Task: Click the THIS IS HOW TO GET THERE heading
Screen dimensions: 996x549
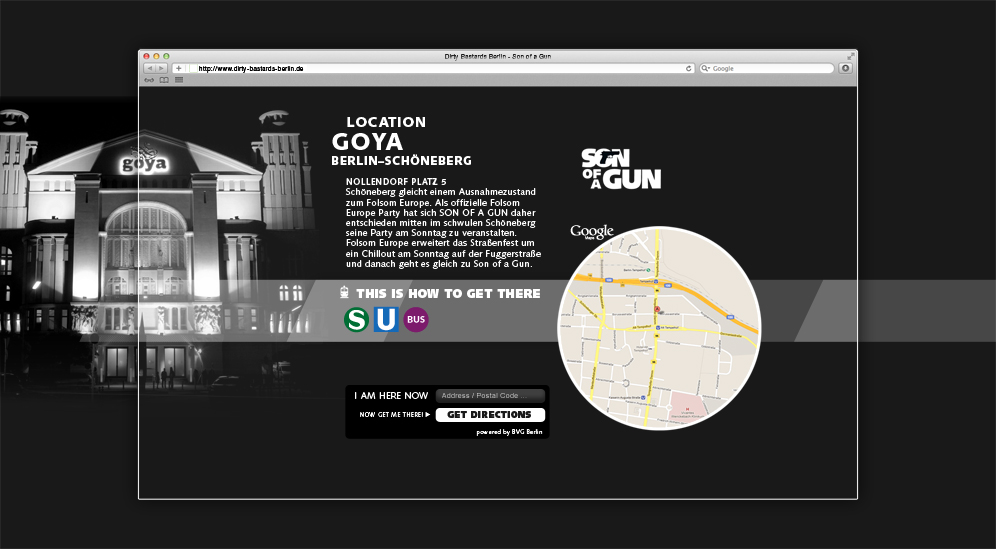Action: click(x=448, y=294)
